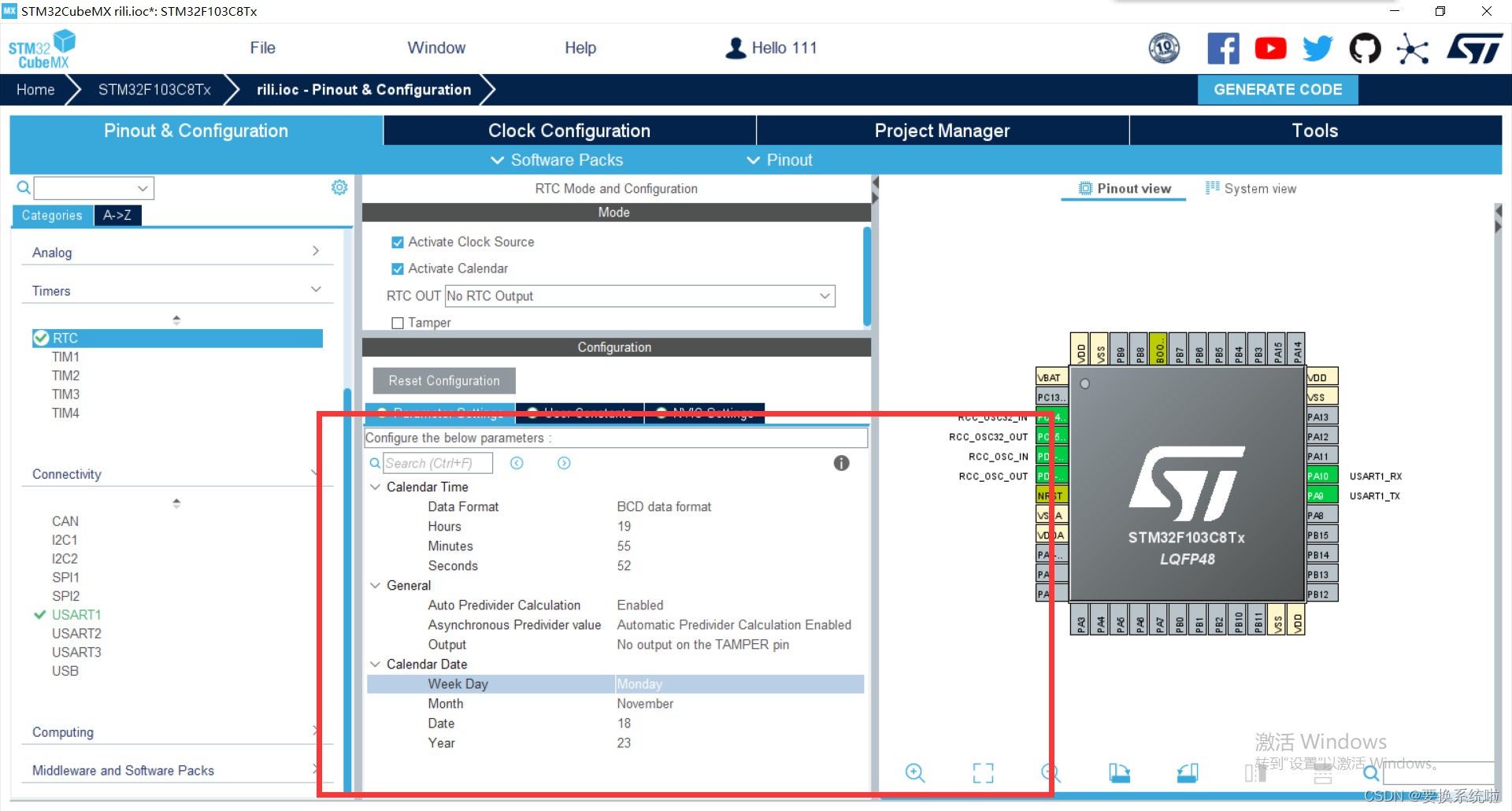Collapse the Connectivity category

(315, 473)
